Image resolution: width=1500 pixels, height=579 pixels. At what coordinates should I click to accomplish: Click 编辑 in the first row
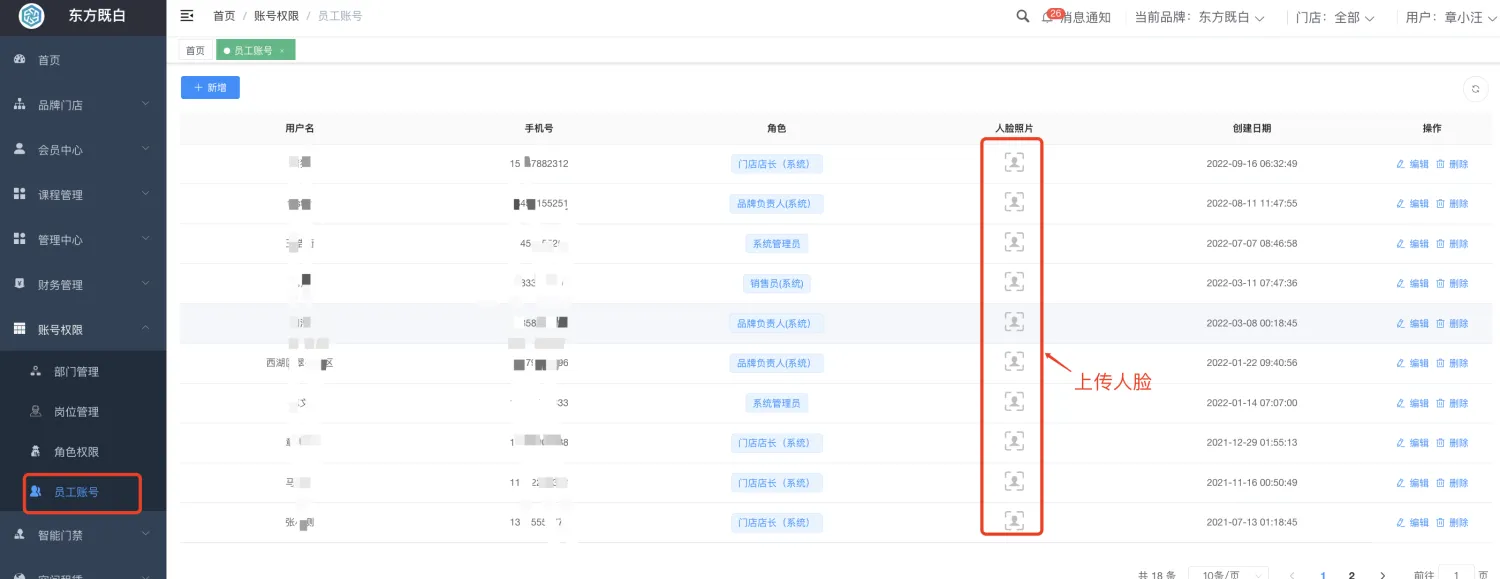point(1412,164)
